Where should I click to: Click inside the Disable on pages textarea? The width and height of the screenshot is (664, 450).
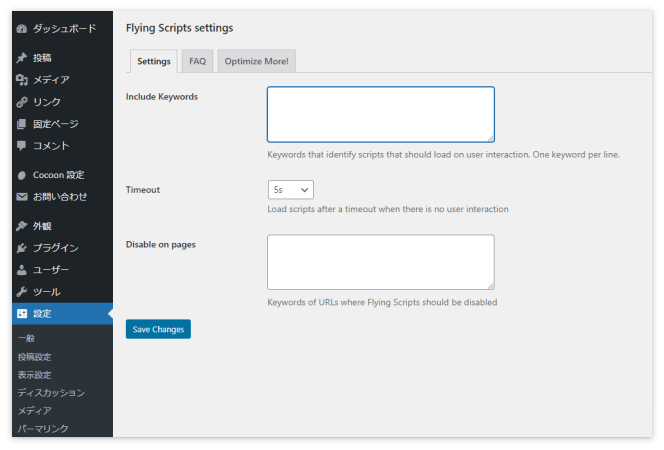point(381,262)
